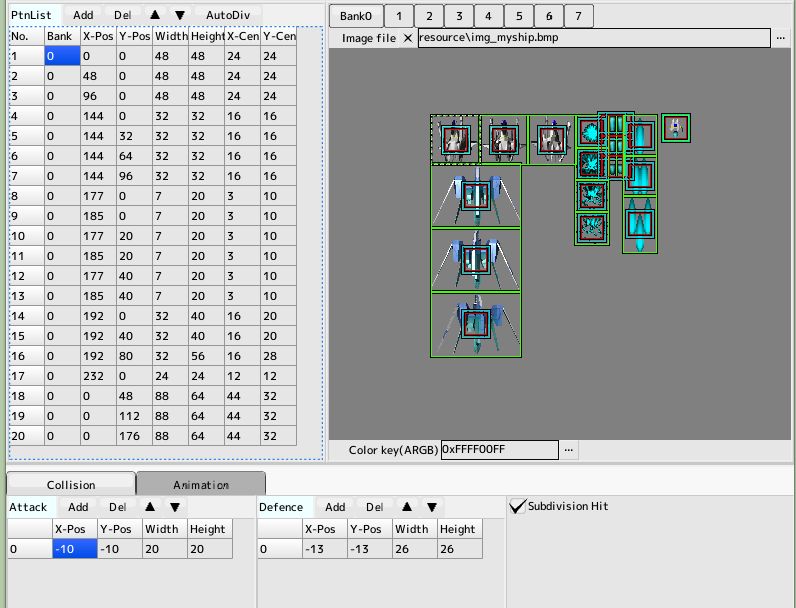Click X-Pos 232 in pattern row 17
This screenshot has width=796, height=608.
pos(98,376)
